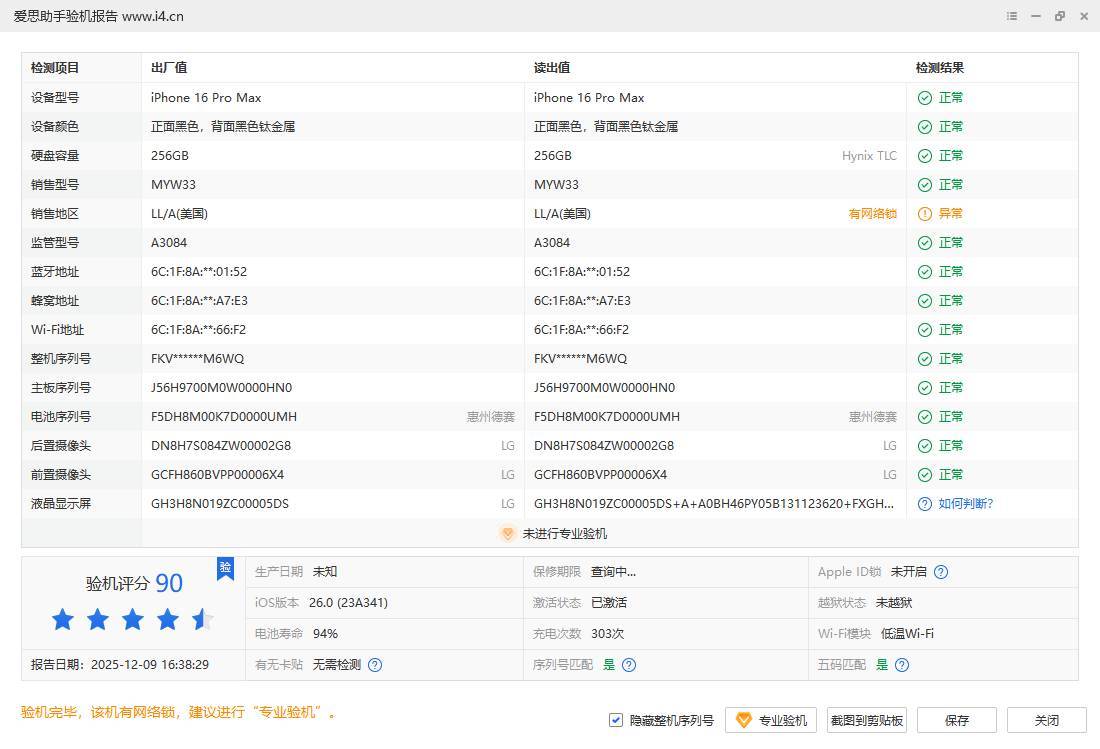Click the 检测项目 column header

coord(55,68)
